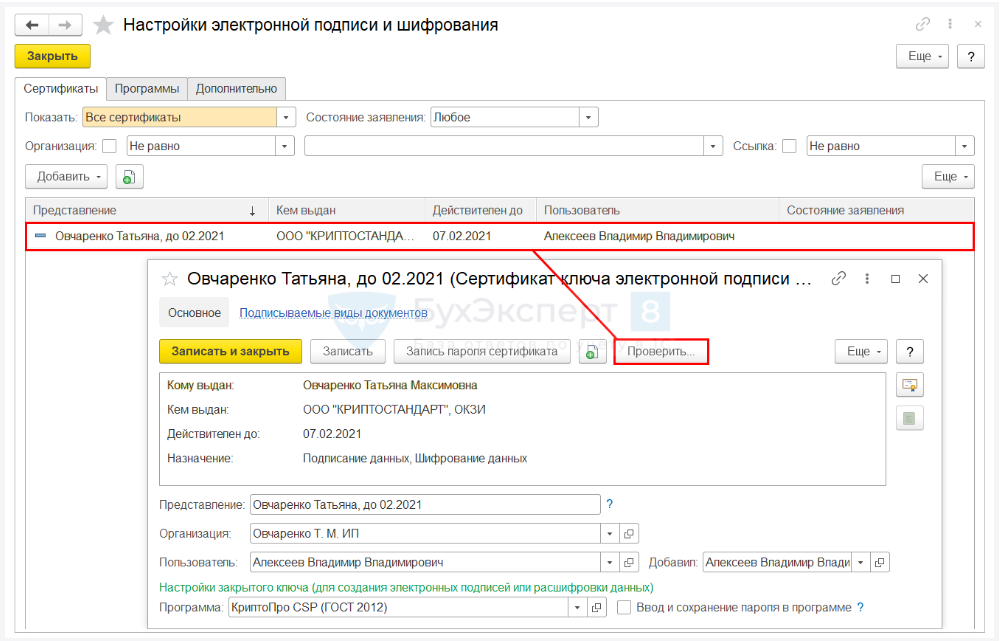Viewport: 1000px width, 641px height.
Task: Show certificate details icon right of info panel
Action: pyautogui.click(x=909, y=385)
